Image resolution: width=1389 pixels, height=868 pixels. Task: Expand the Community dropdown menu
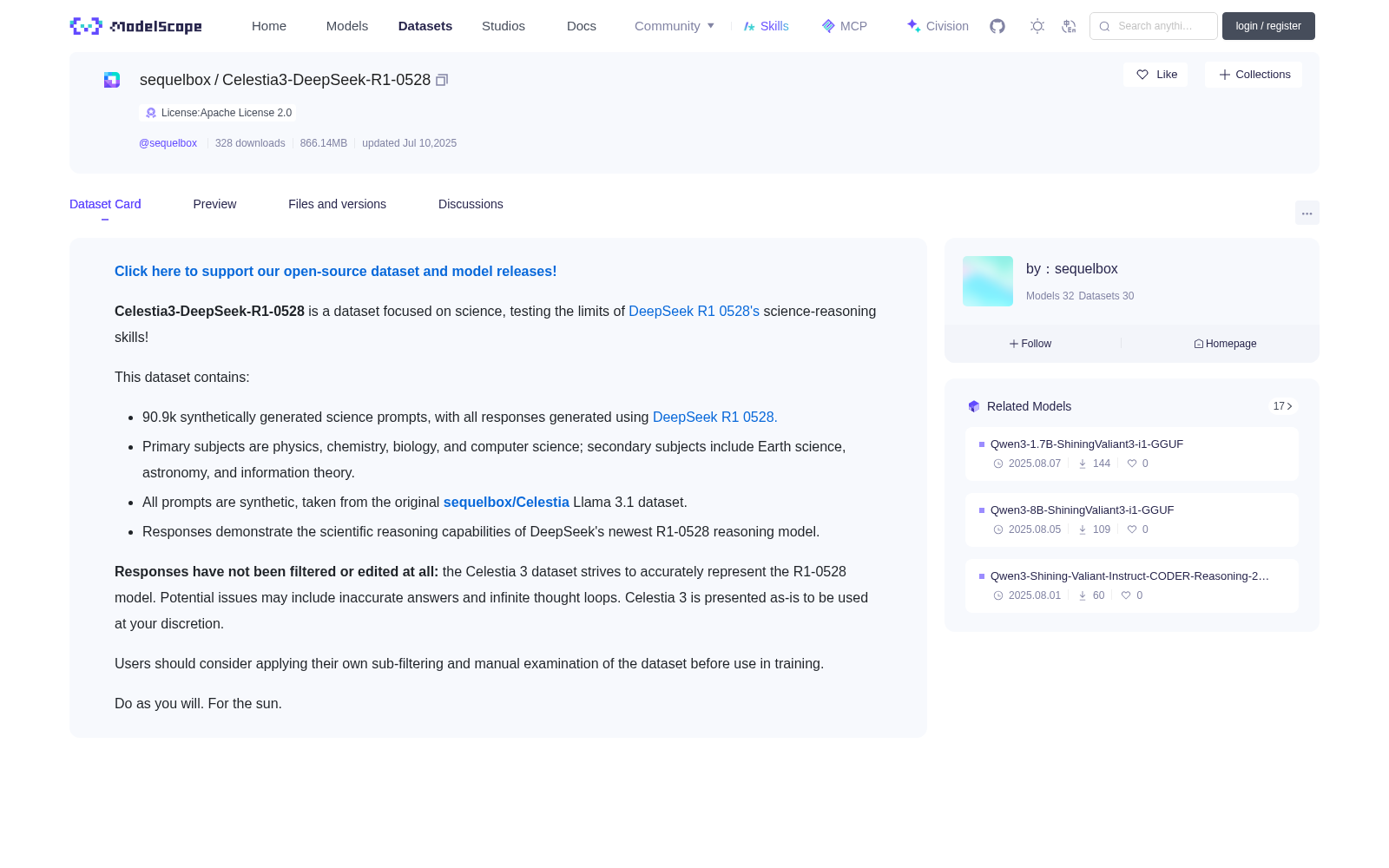(675, 26)
